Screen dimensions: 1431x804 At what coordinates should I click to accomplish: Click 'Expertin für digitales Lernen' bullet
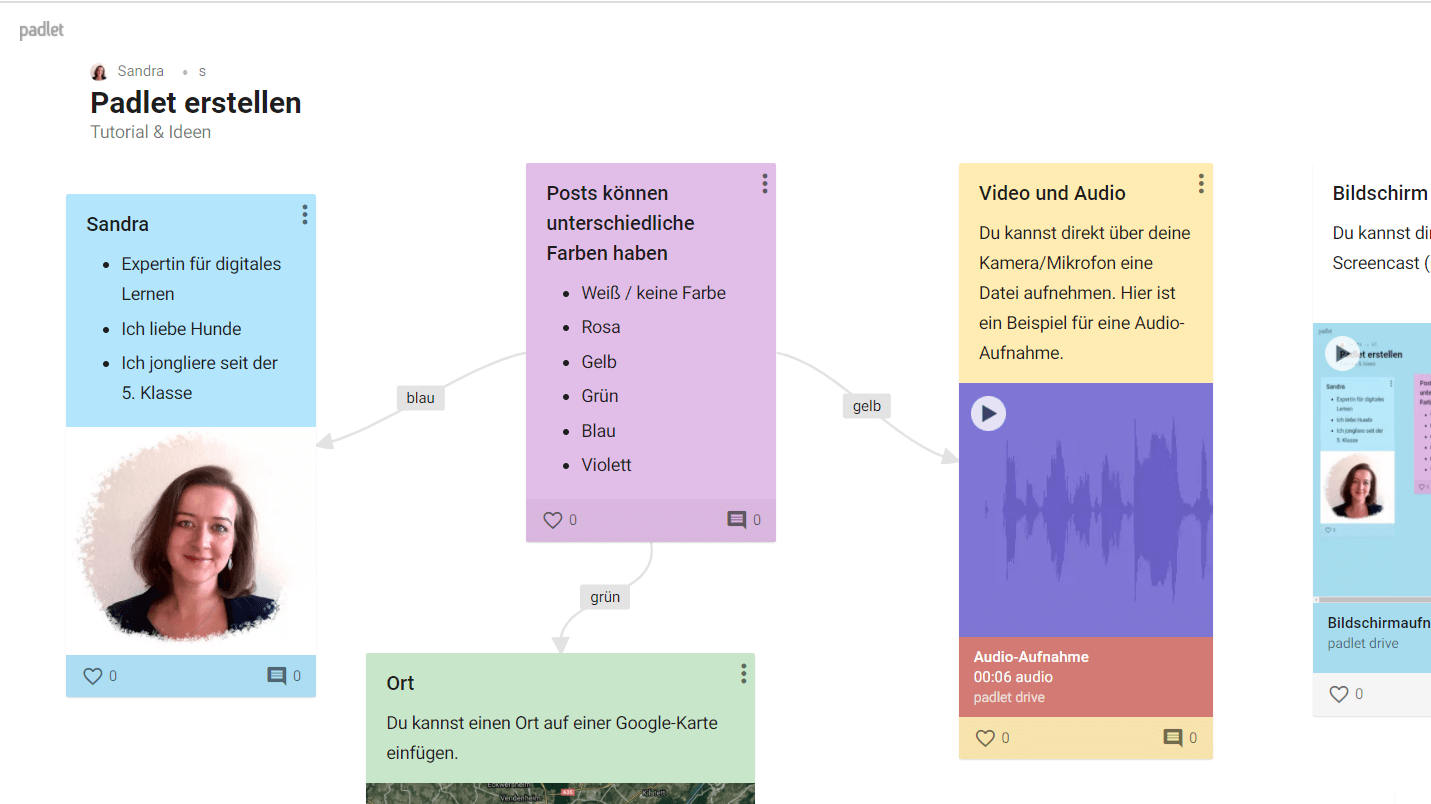[x=201, y=279]
